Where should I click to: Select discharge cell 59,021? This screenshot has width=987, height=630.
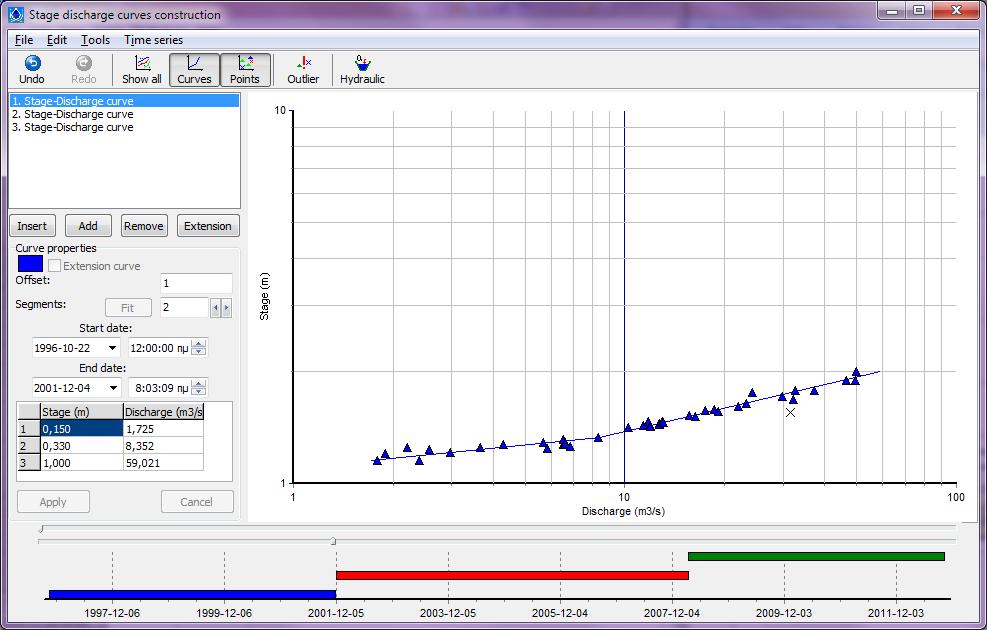point(164,463)
